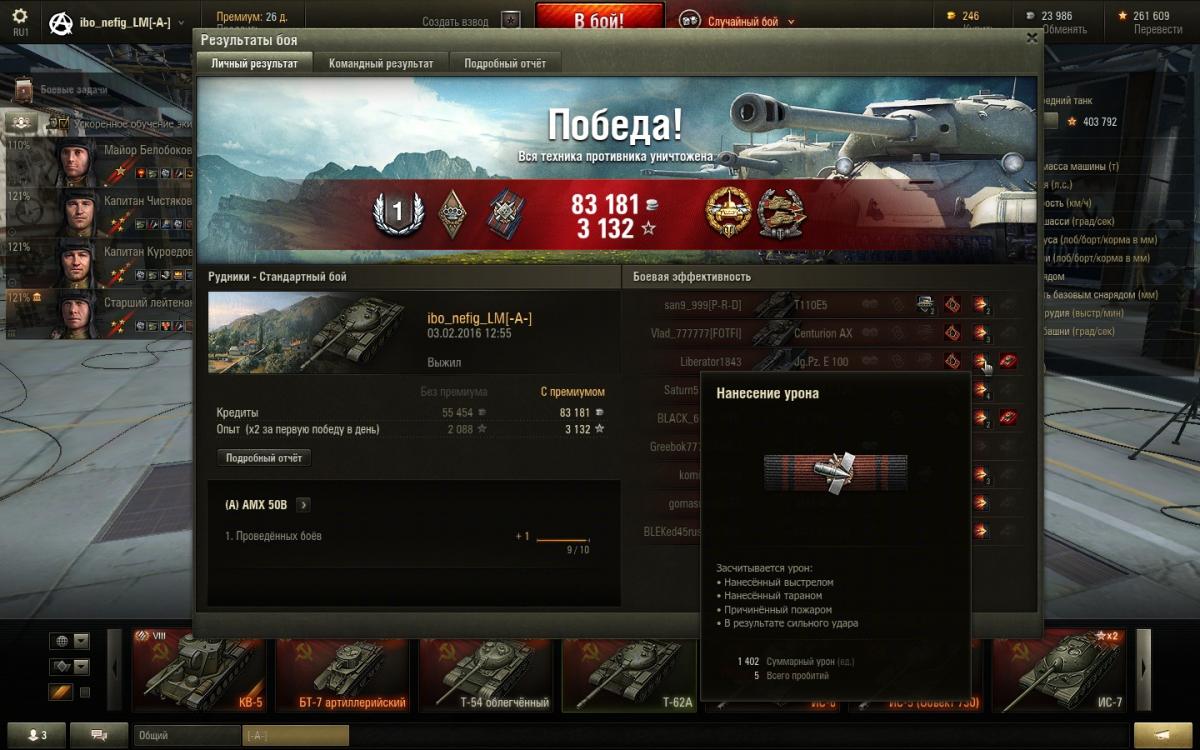Open the vehicle type filter dropdown
This screenshot has width=1200, height=750.
(69, 666)
